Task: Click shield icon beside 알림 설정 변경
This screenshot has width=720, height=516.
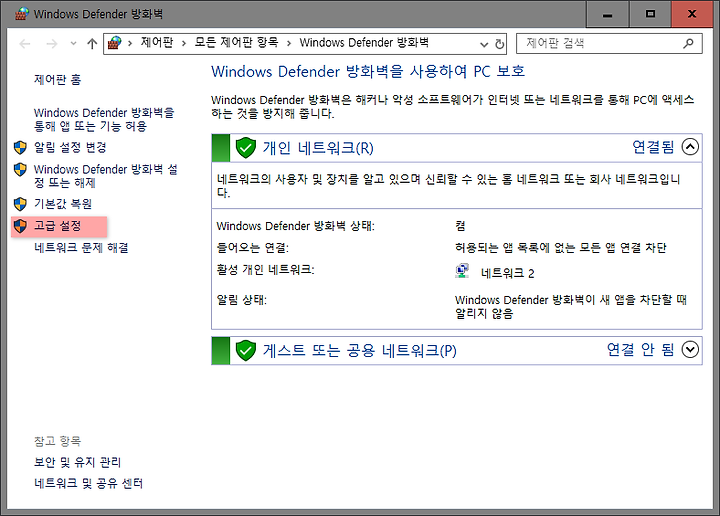Action: [x=20, y=147]
